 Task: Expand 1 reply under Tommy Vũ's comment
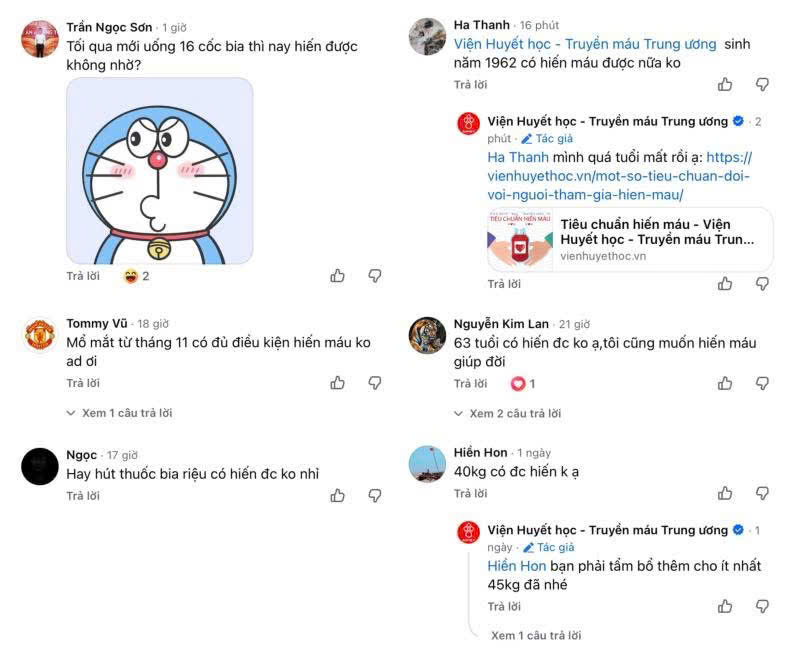(120, 413)
